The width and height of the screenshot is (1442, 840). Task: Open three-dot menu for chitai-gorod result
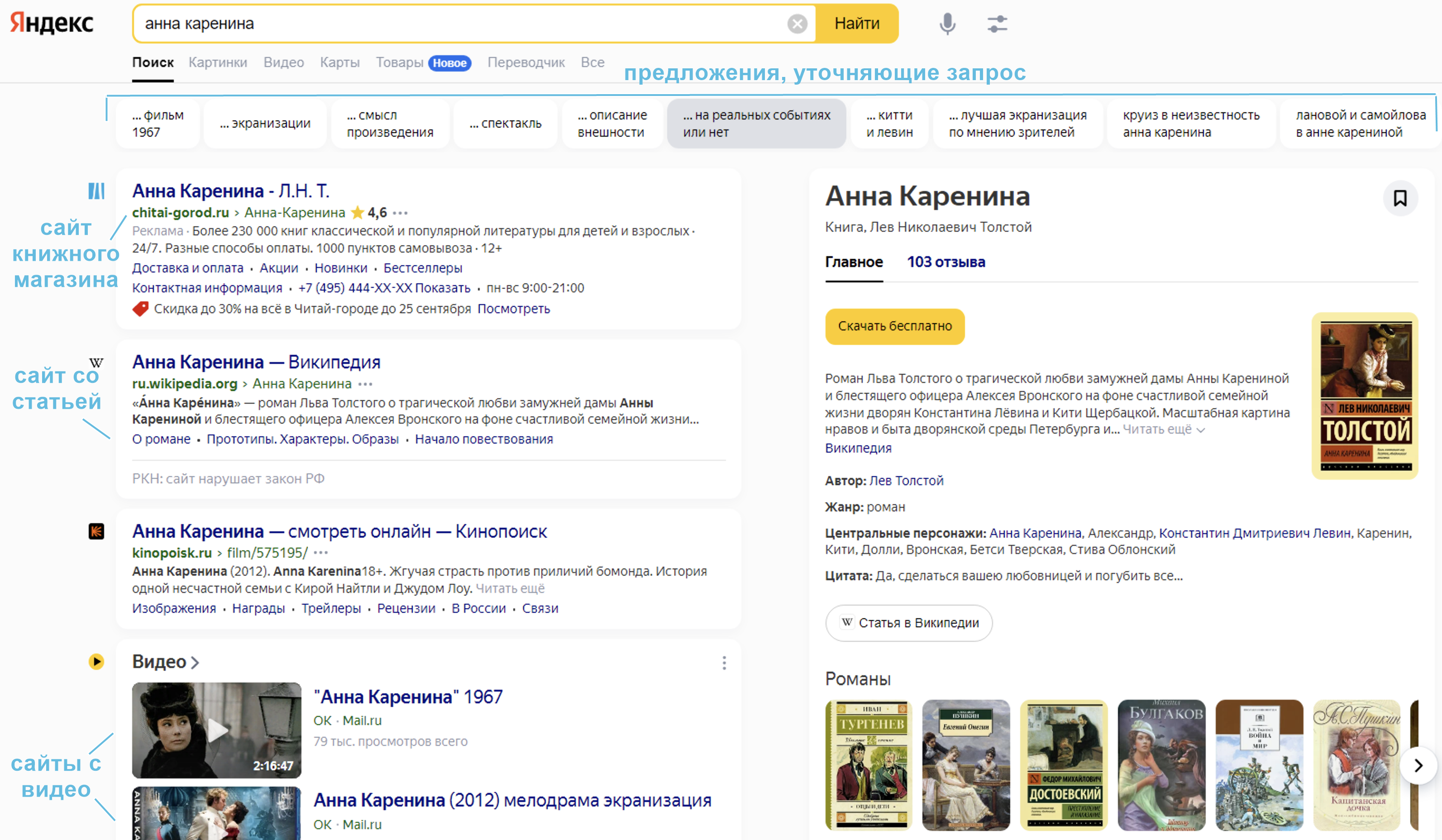(401, 213)
